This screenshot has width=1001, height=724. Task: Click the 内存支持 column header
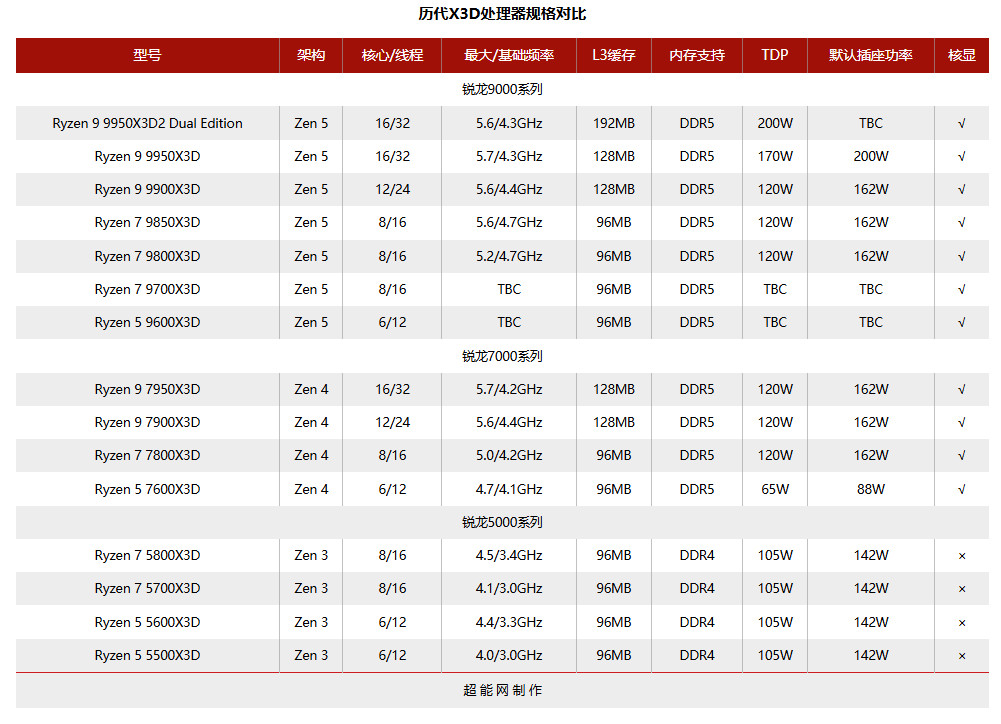(696, 56)
